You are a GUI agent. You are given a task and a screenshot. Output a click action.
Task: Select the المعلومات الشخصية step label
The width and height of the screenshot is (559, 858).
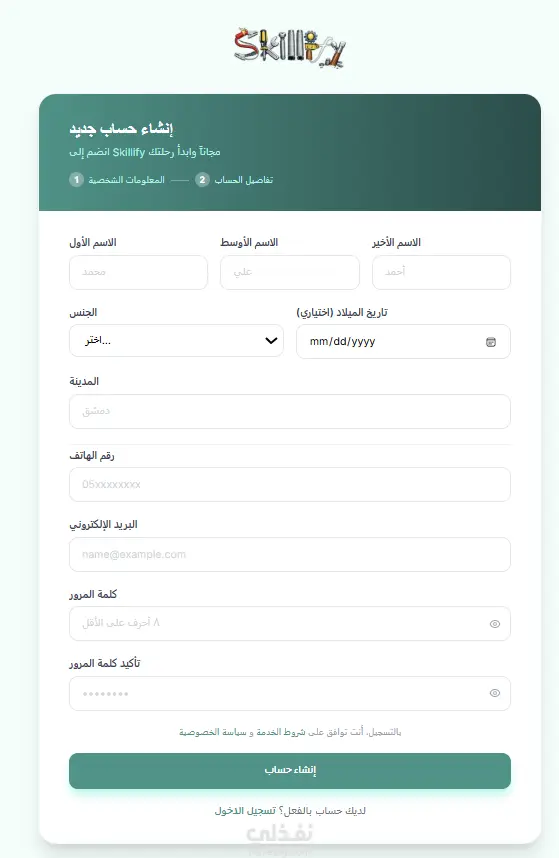pyautogui.click(x=126, y=179)
